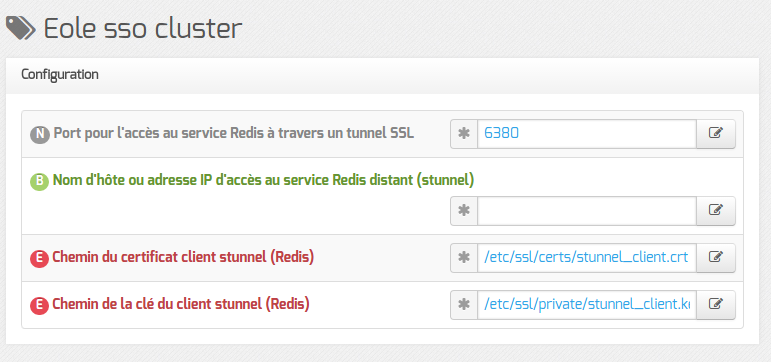The height and width of the screenshot is (362, 771).
Task: Click the /etc/ssl/certs/stunnel_client.crt field
Action: pyautogui.click(x=587, y=257)
